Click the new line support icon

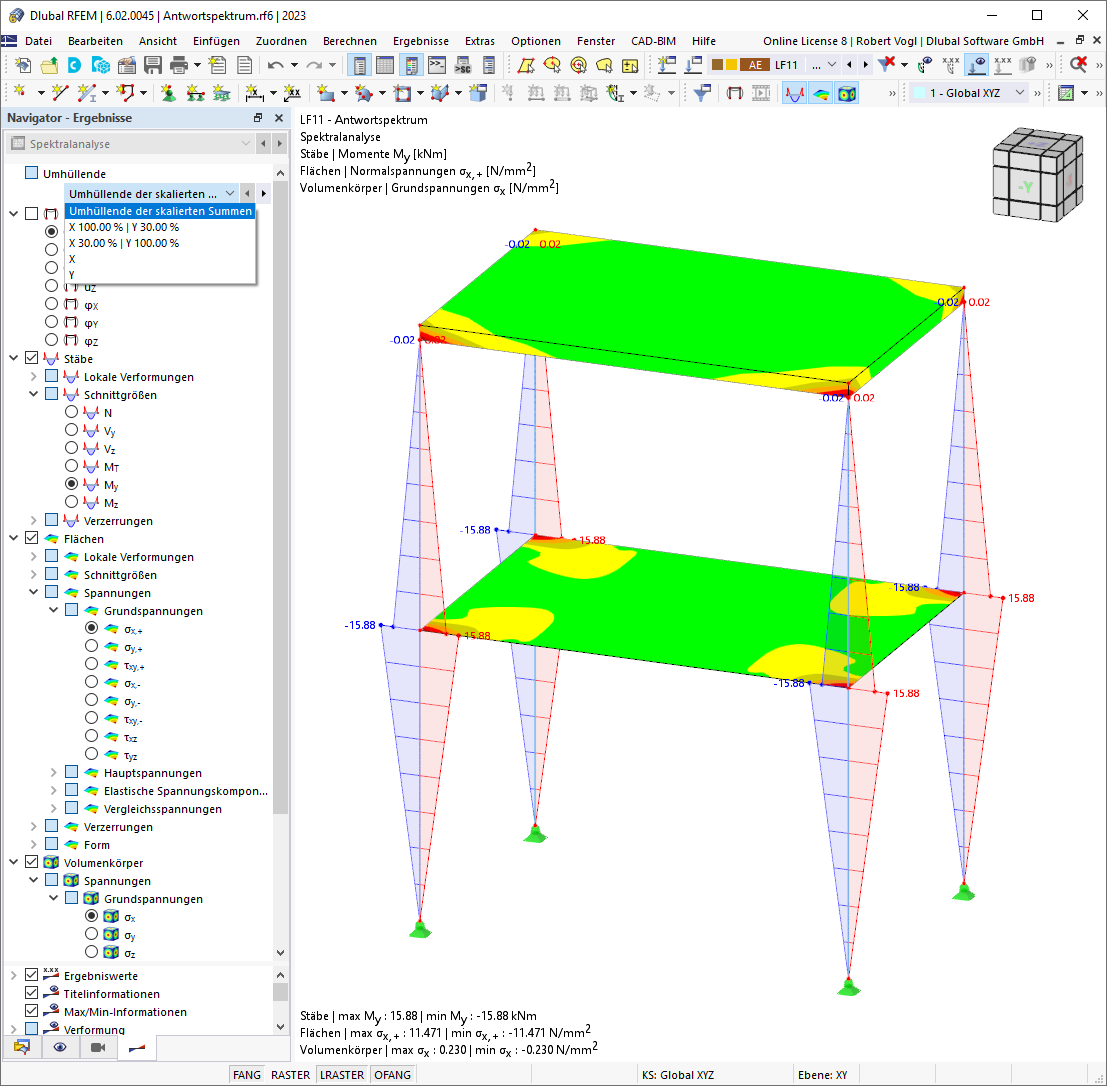pos(195,93)
